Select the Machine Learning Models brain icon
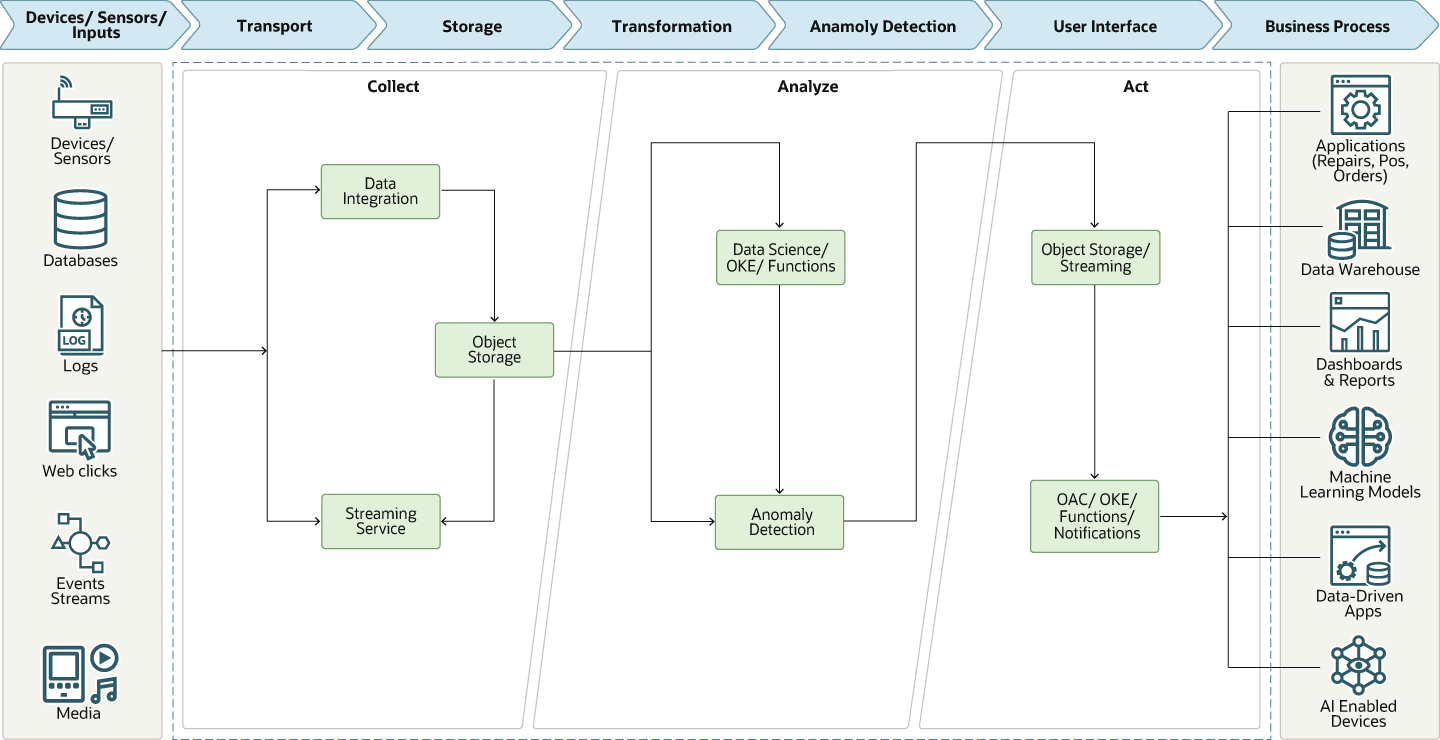 [x=1358, y=435]
